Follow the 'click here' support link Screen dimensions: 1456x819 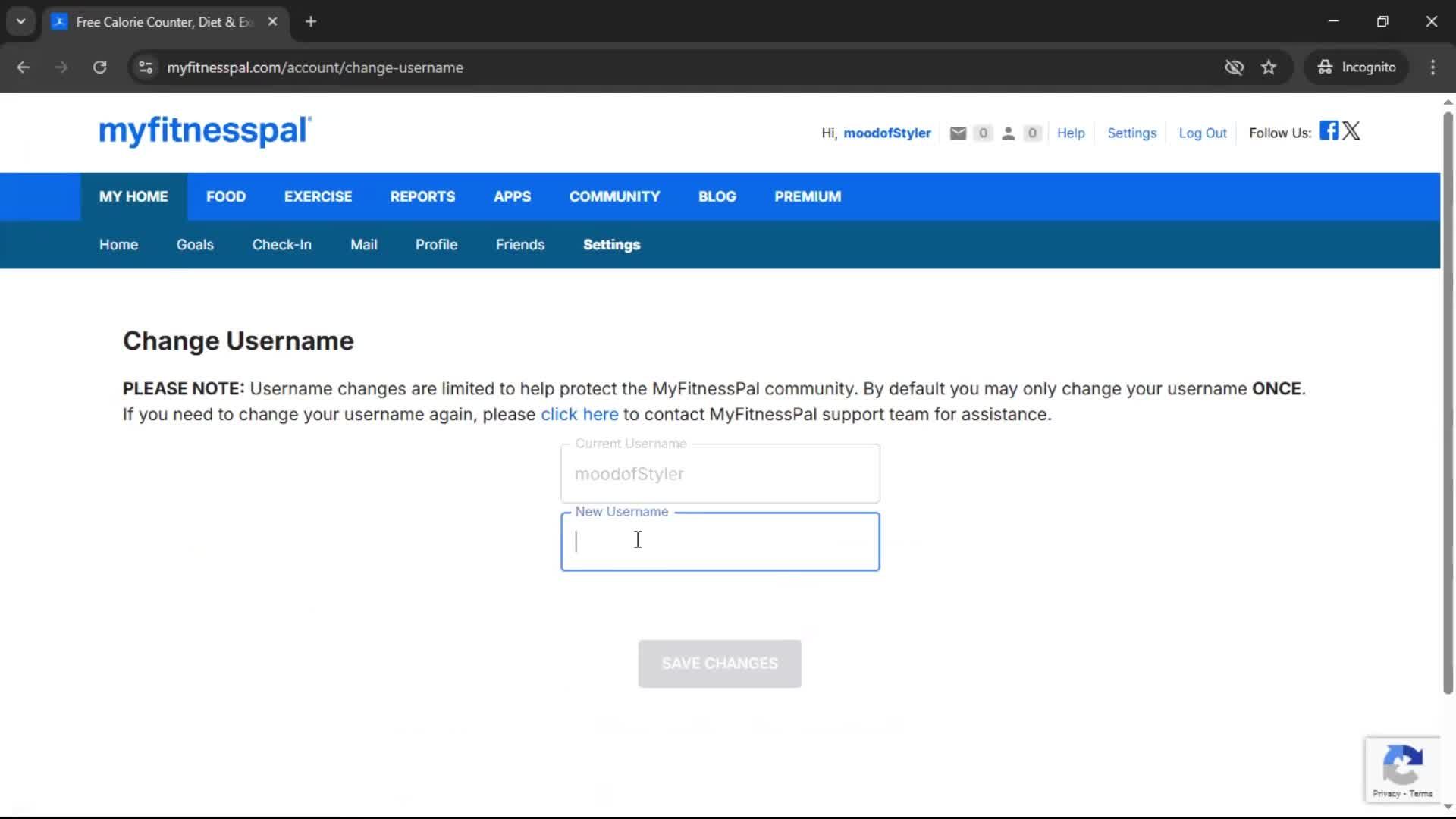tap(579, 415)
